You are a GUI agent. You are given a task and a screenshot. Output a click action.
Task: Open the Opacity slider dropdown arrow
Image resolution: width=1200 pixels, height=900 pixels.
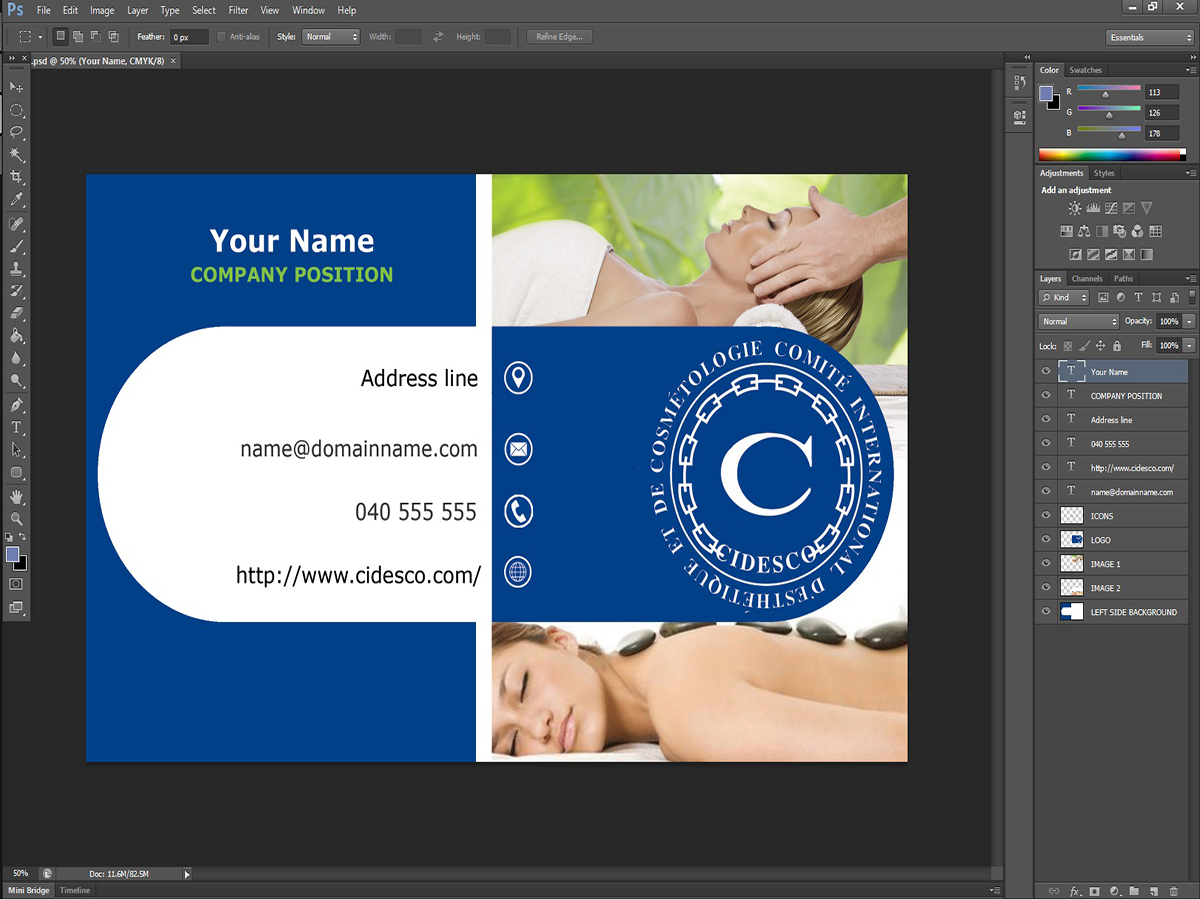1189,321
